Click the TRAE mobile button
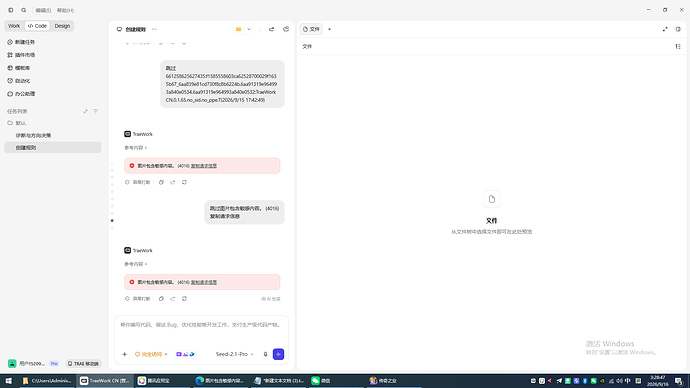 tap(83, 364)
